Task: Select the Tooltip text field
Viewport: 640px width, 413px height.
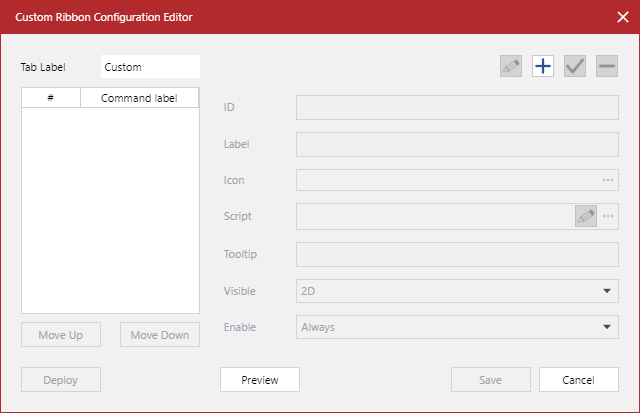Action: click(x=456, y=254)
